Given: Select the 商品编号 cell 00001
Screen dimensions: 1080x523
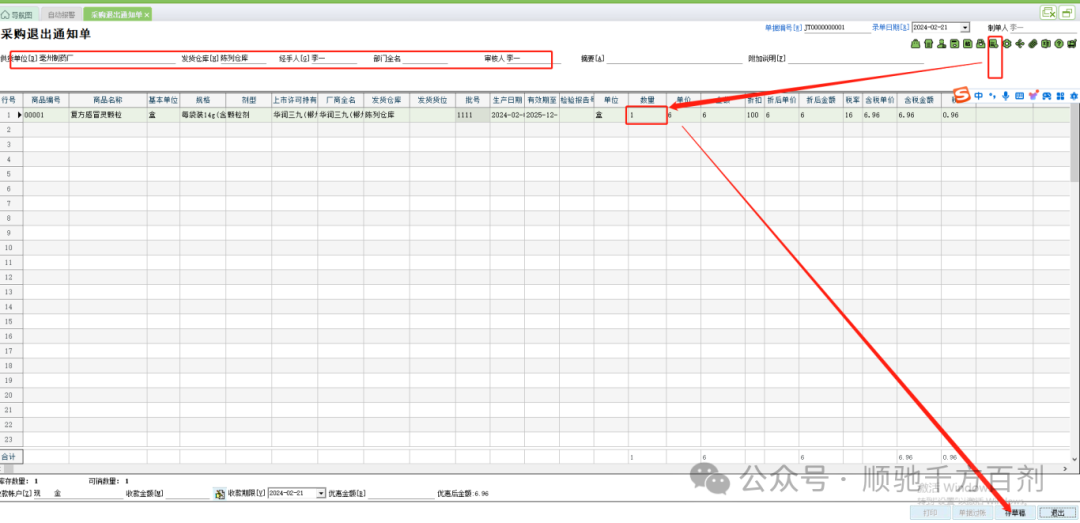Looking at the screenshot, I should [x=45, y=115].
